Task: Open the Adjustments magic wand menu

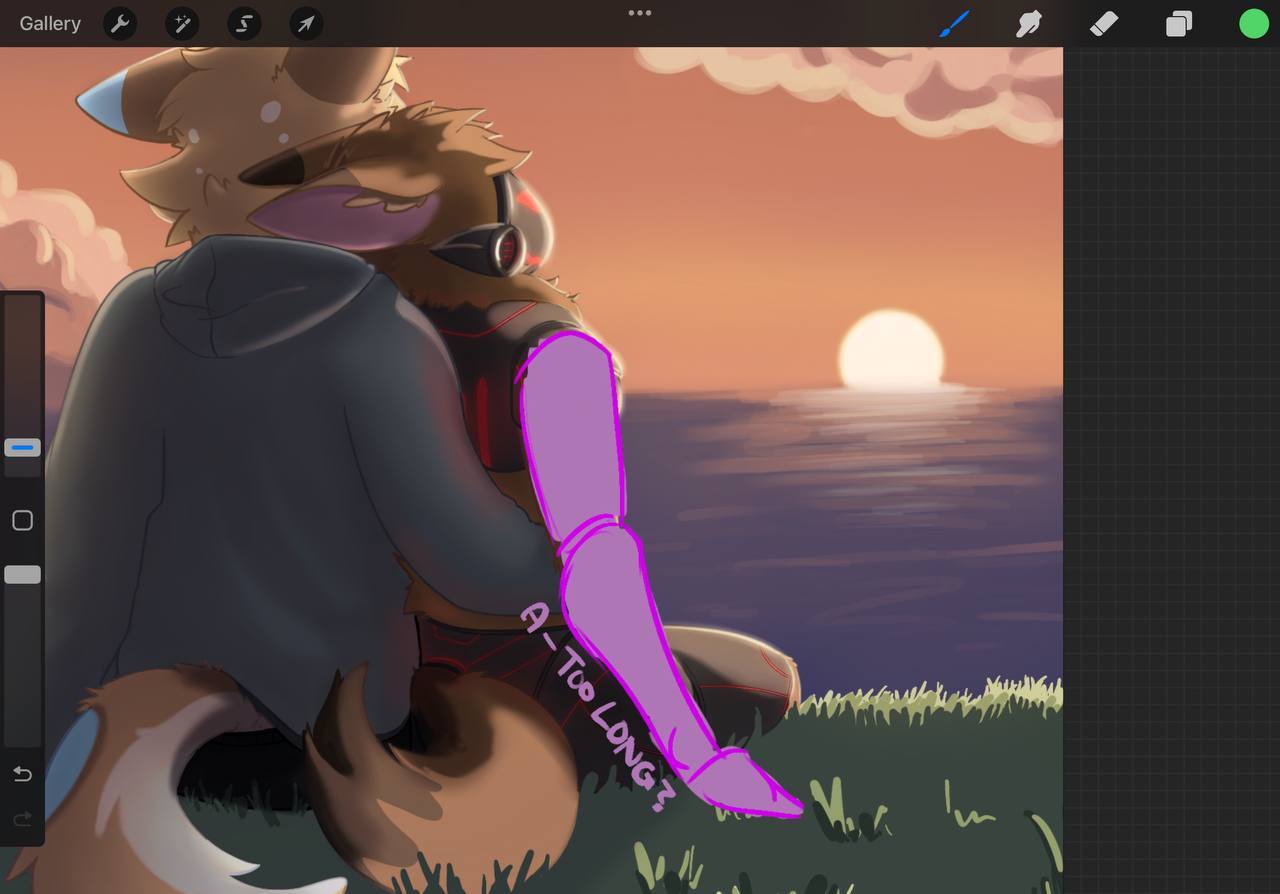Action: [x=182, y=24]
